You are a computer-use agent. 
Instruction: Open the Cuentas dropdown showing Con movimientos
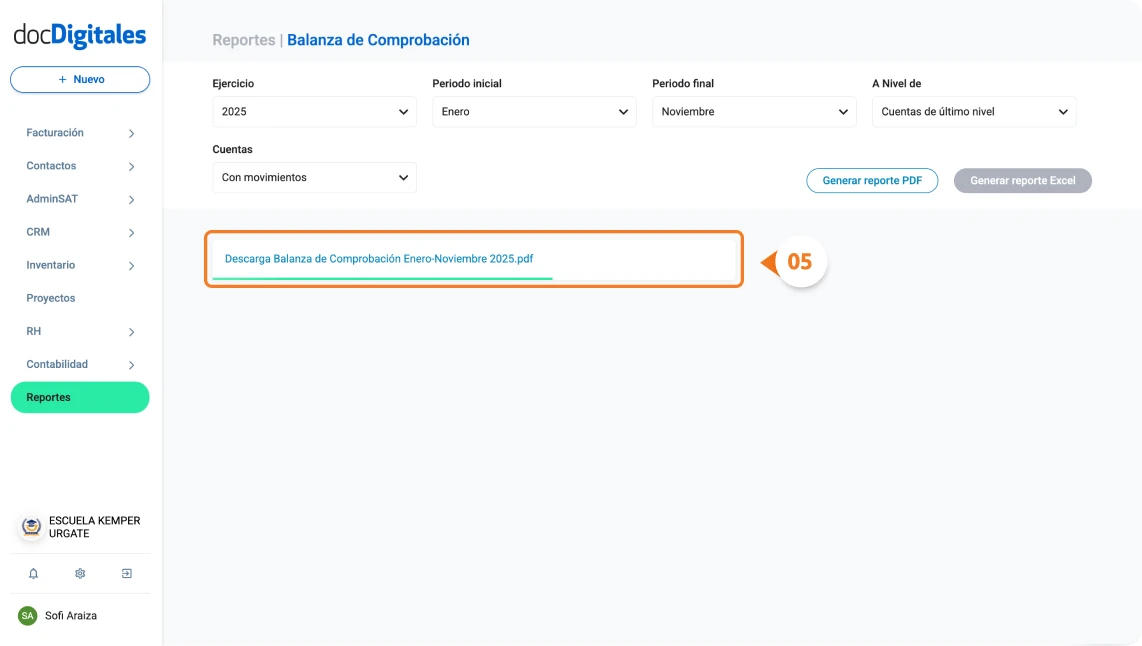point(314,177)
